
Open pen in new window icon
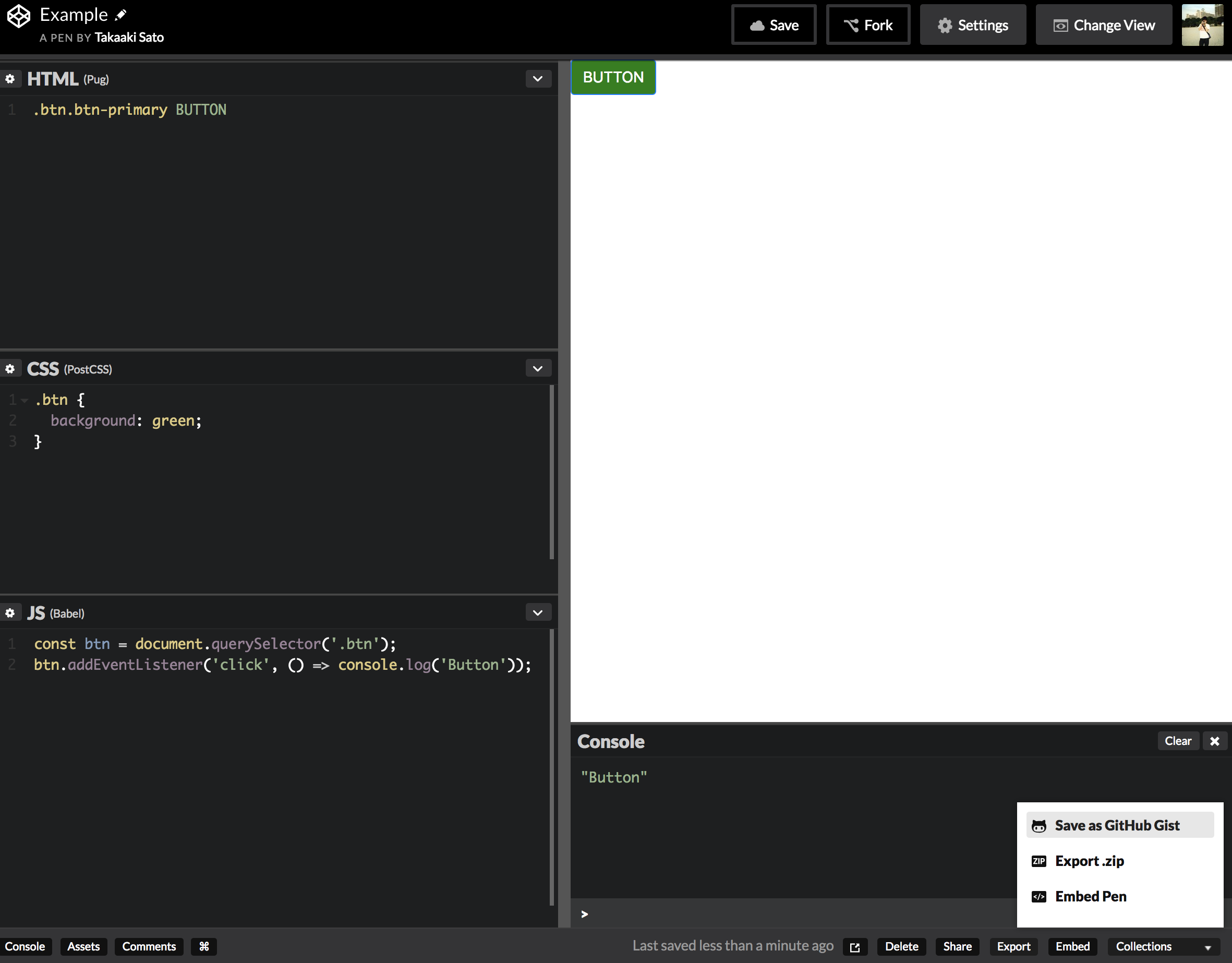(x=855, y=947)
